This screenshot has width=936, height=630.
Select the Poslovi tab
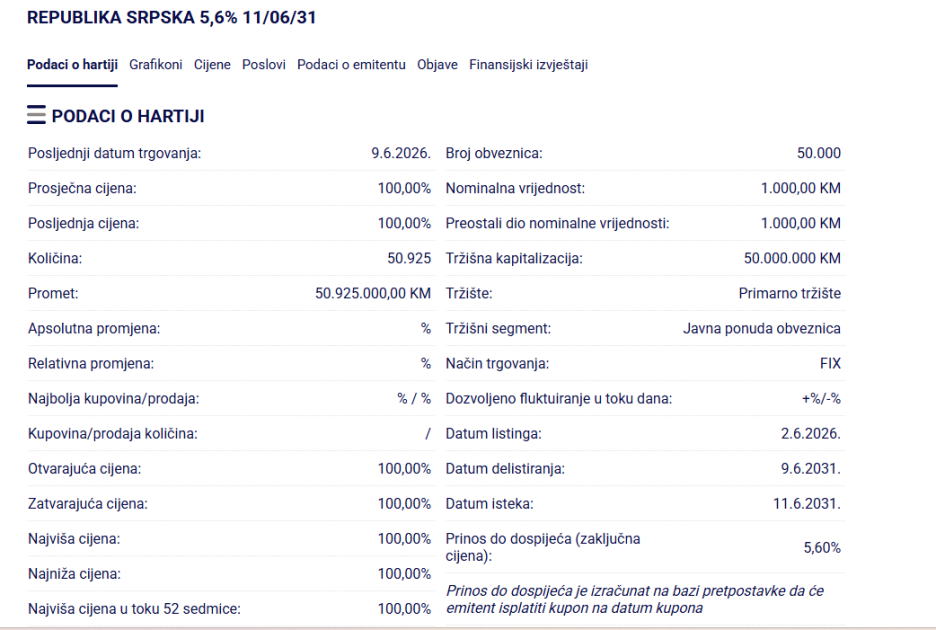pyautogui.click(x=264, y=64)
